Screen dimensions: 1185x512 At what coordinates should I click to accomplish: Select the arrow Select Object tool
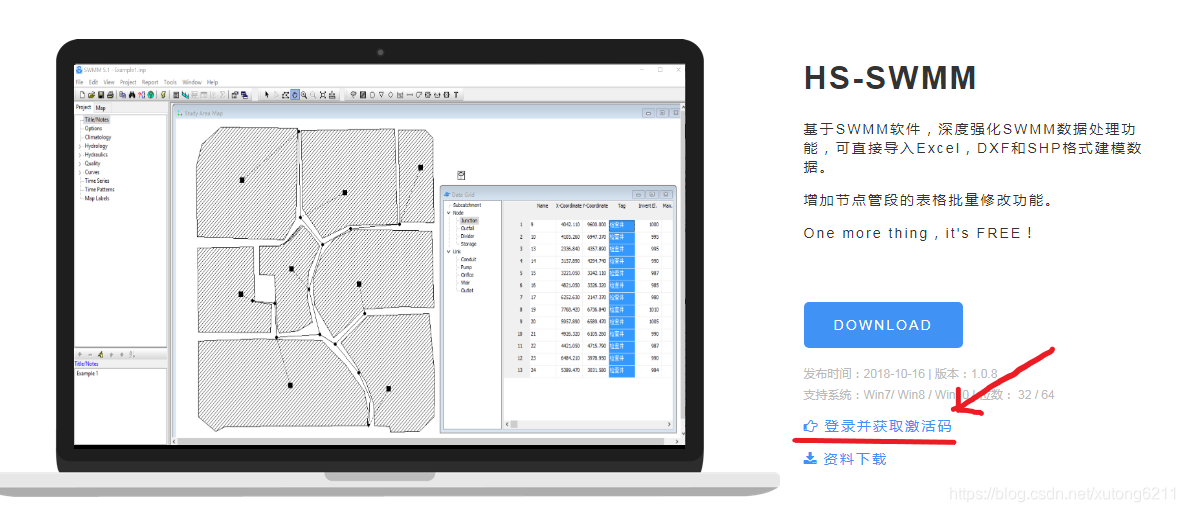[x=267, y=95]
